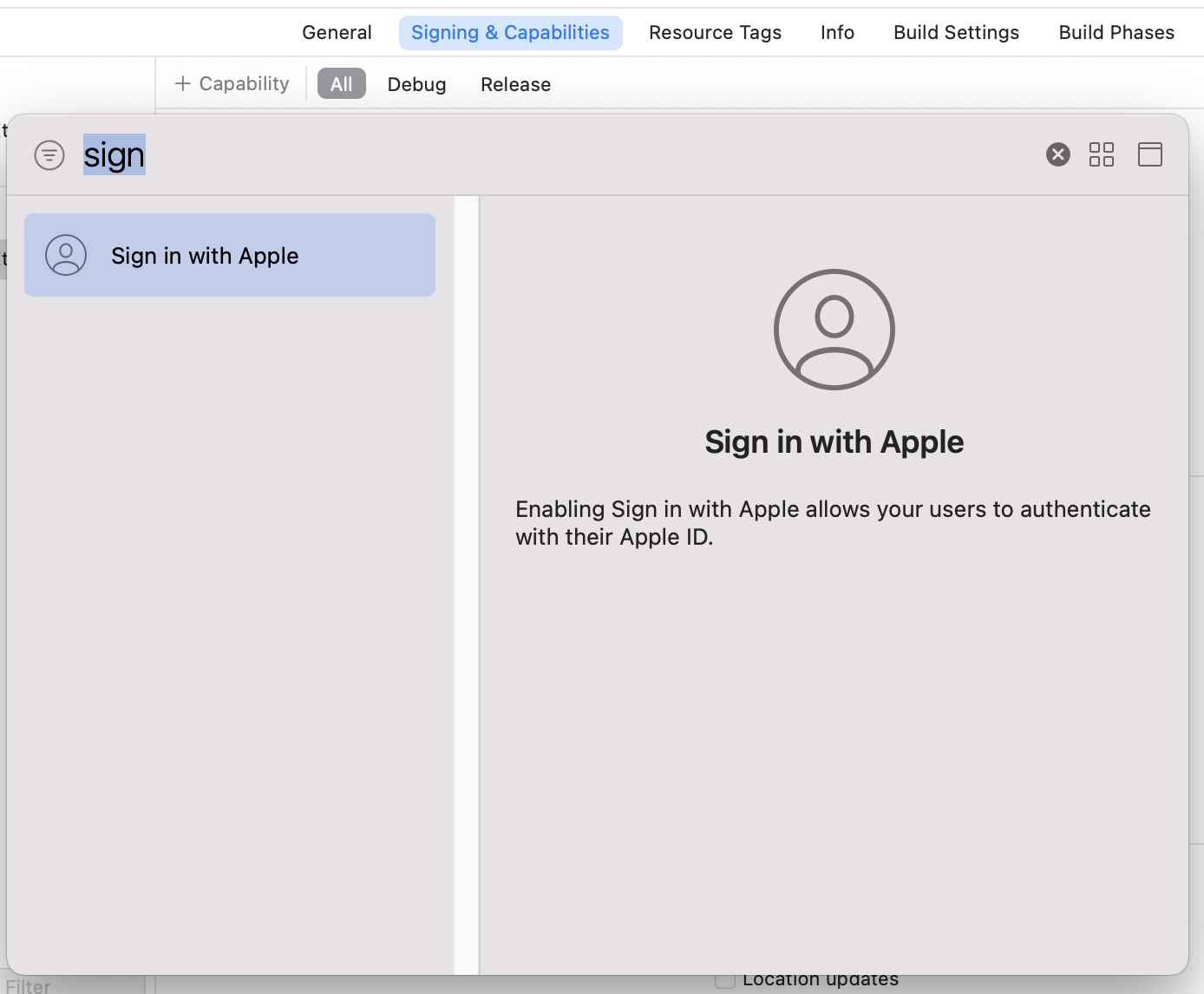Click the Filter field in the navigator
The height and width of the screenshot is (994, 1204).
[73, 985]
